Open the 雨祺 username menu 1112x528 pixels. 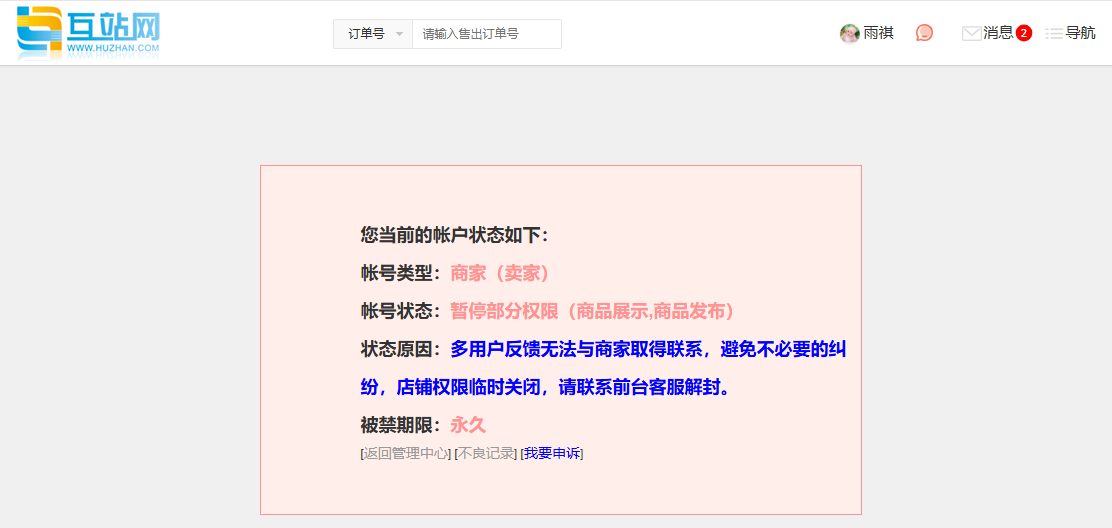[x=878, y=33]
